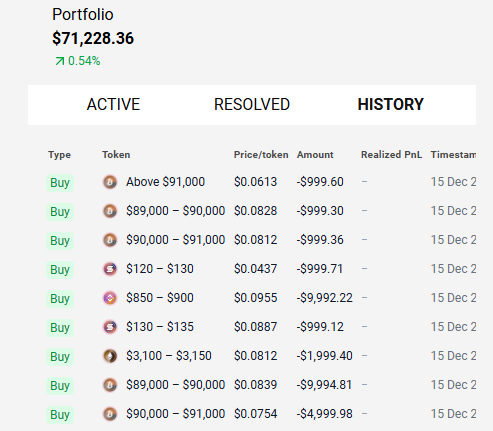Click Solana icon for $130 – $135 row
This screenshot has width=493, height=431.
(x=110, y=327)
